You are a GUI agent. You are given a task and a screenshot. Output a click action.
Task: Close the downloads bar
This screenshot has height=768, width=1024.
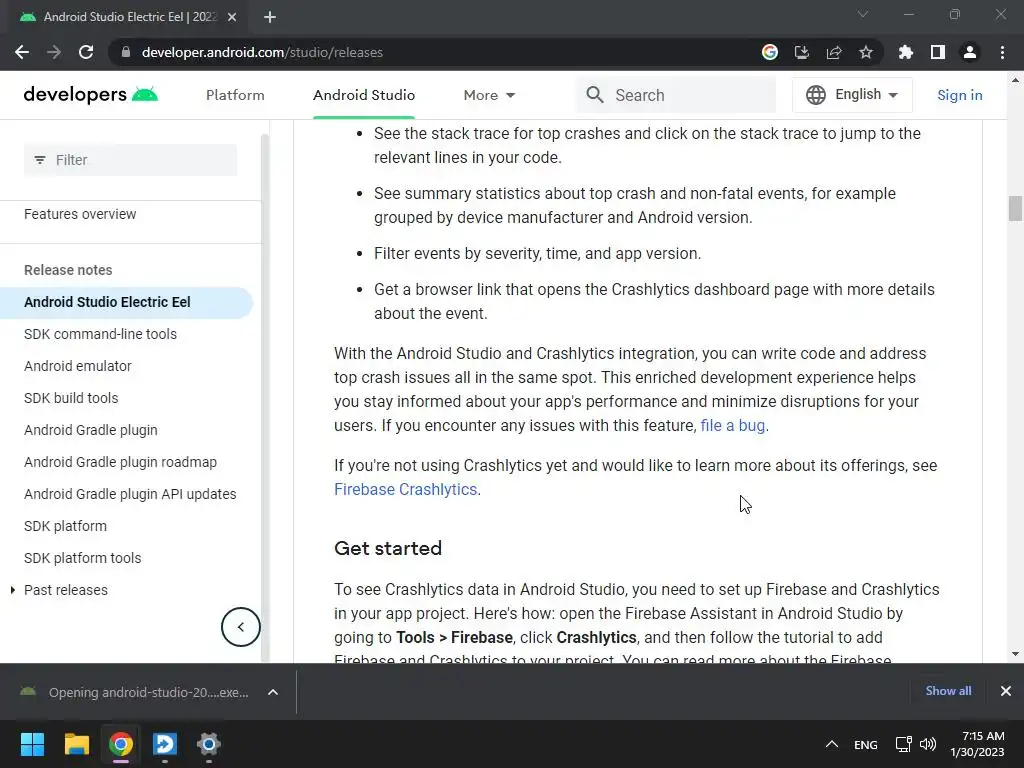(1006, 691)
